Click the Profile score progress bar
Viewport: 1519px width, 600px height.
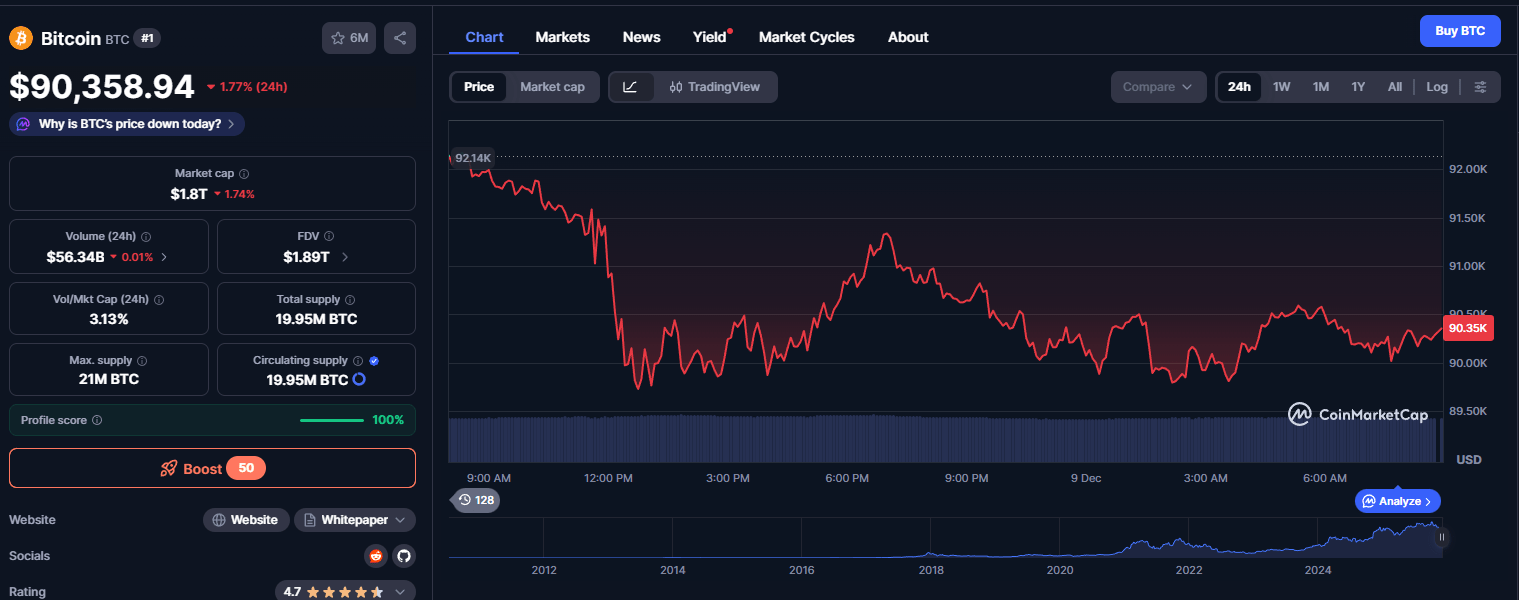click(x=332, y=420)
